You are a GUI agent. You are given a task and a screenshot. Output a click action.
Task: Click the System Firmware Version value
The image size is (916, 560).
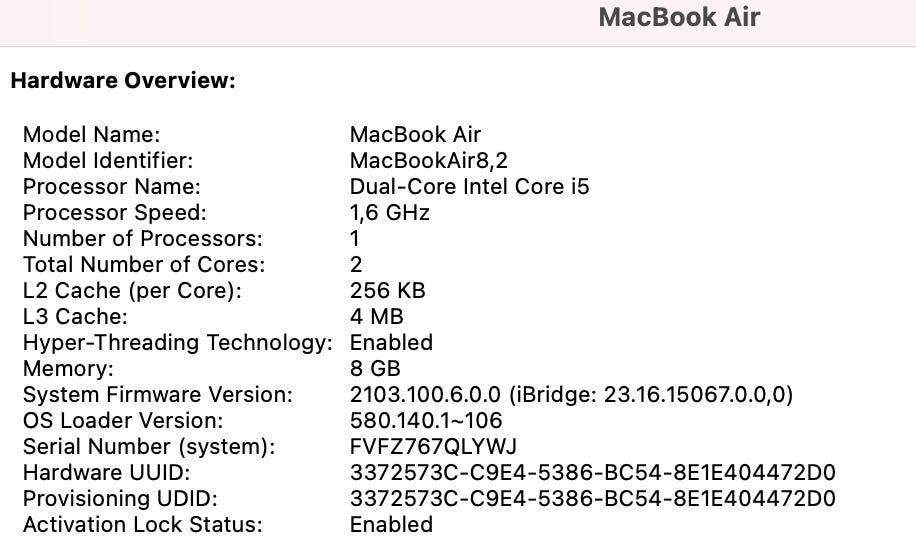click(x=571, y=395)
